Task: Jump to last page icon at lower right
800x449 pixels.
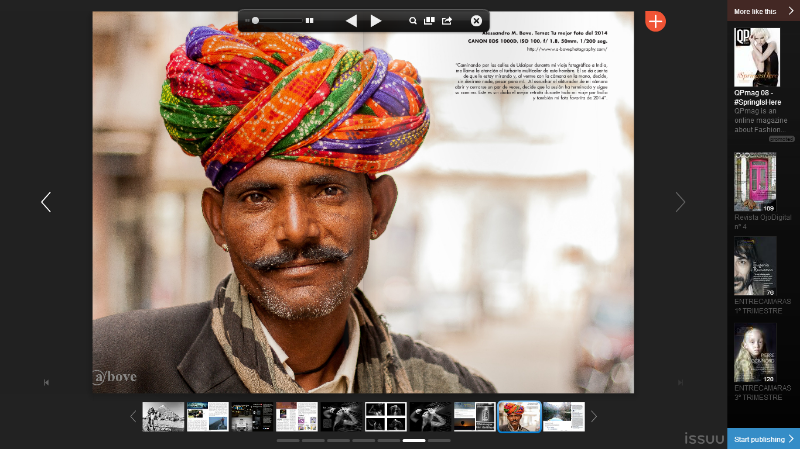Action: pos(680,382)
